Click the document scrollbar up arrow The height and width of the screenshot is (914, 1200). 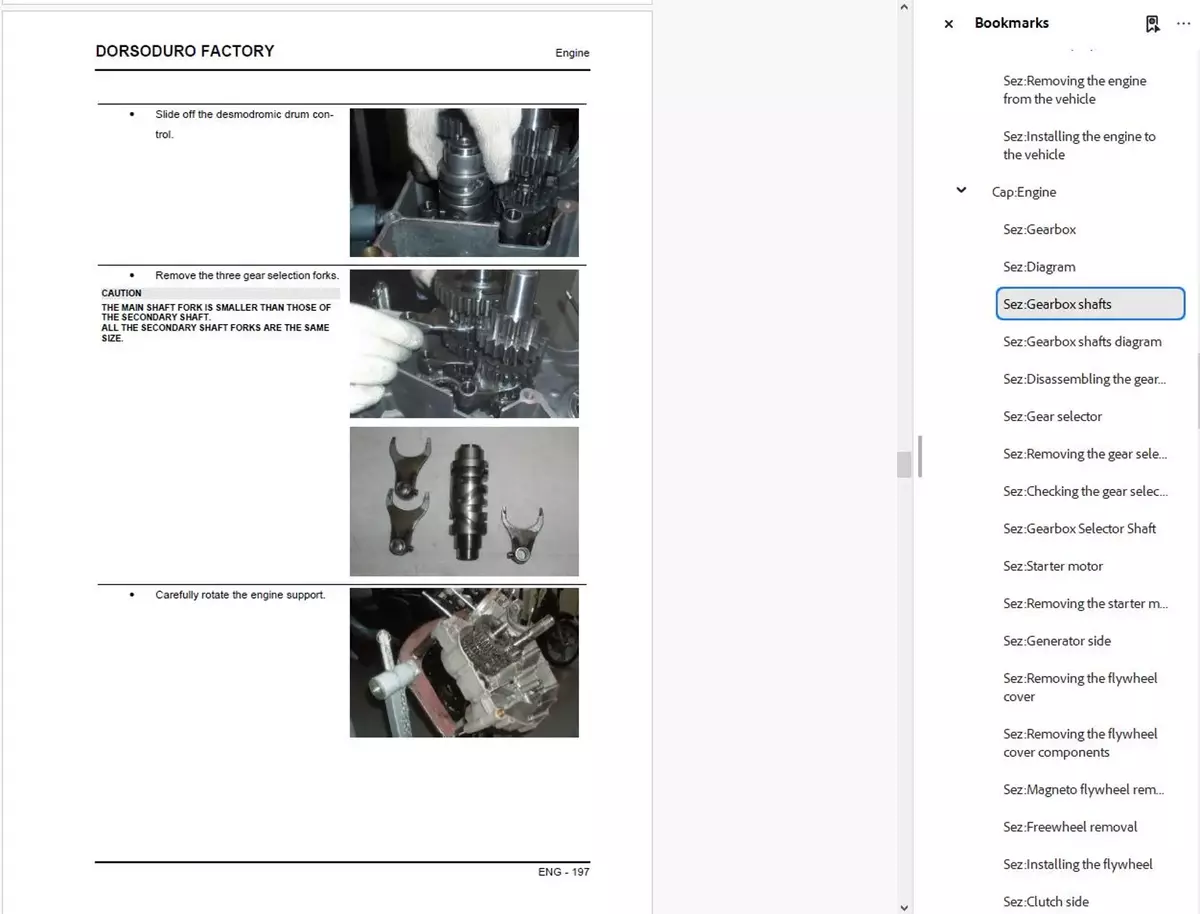click(x=904, y=7)
